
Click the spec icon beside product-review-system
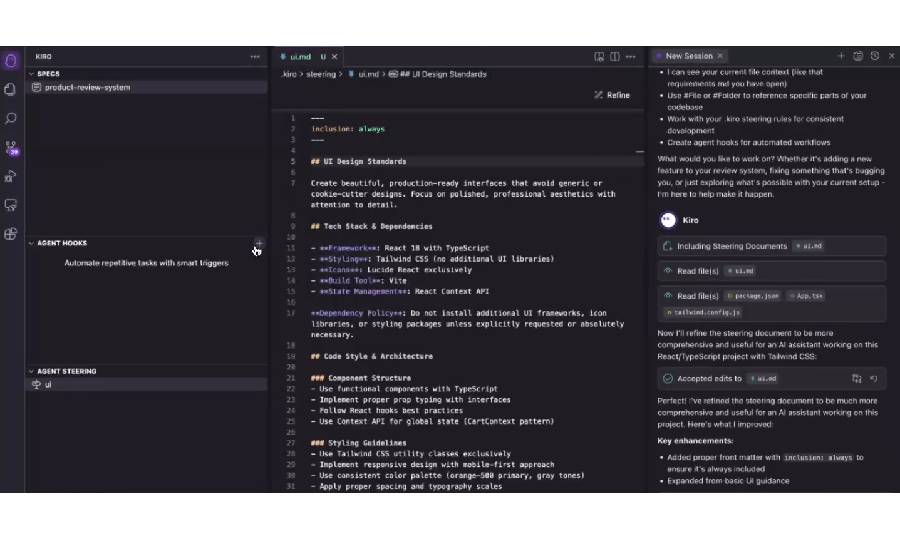click(x=37, y=87)
